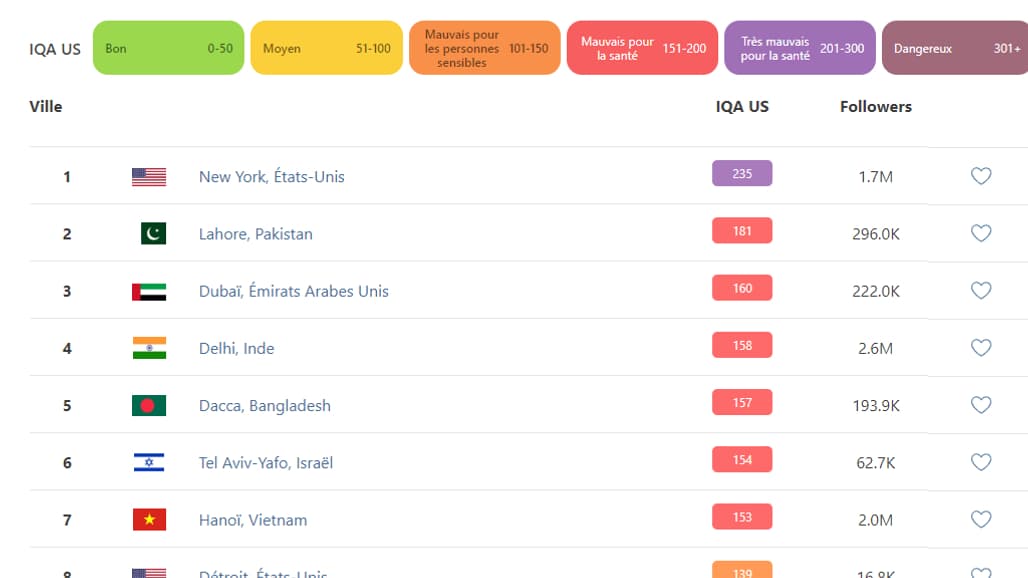Select the Dangereux 301+ legend box
Viewport: 1028px width, 578px height.
[x=955, y=48]
